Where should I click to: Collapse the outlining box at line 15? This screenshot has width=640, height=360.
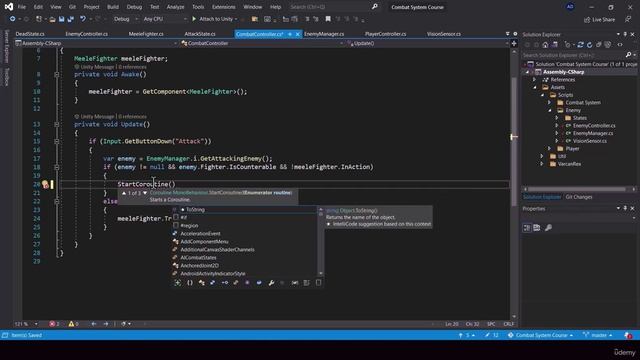57,142
